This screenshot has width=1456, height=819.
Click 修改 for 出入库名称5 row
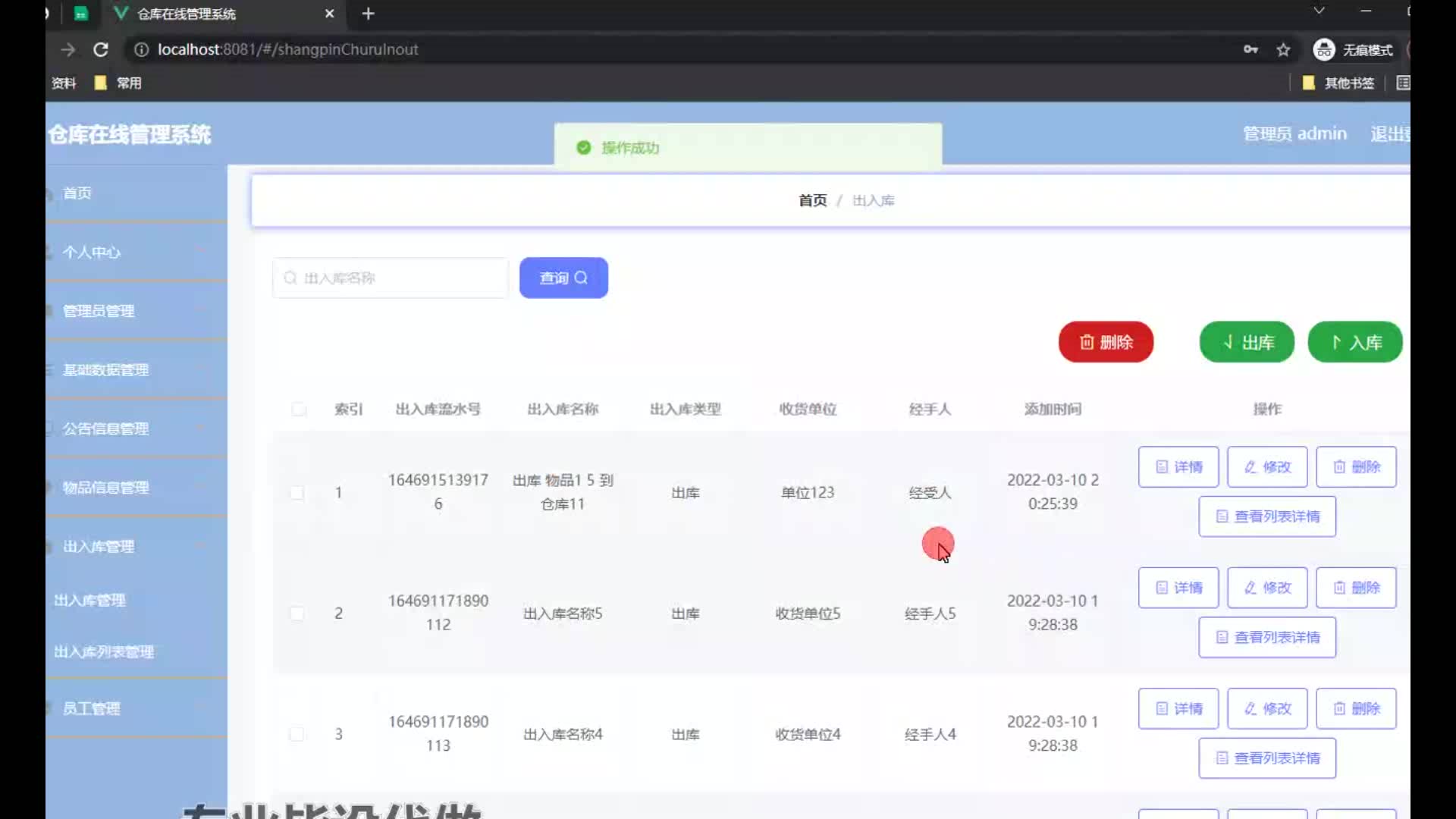pyautogui.click(x=1267, y=588)
